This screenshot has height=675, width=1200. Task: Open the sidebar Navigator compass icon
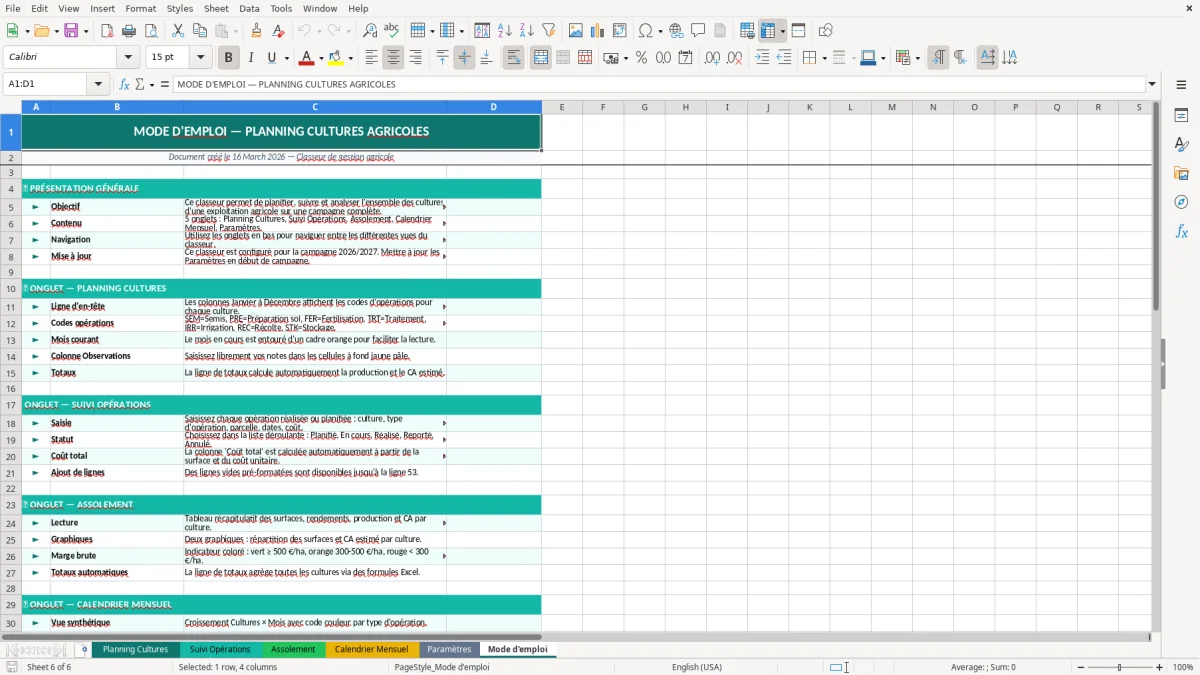[x=1181, y=202]
